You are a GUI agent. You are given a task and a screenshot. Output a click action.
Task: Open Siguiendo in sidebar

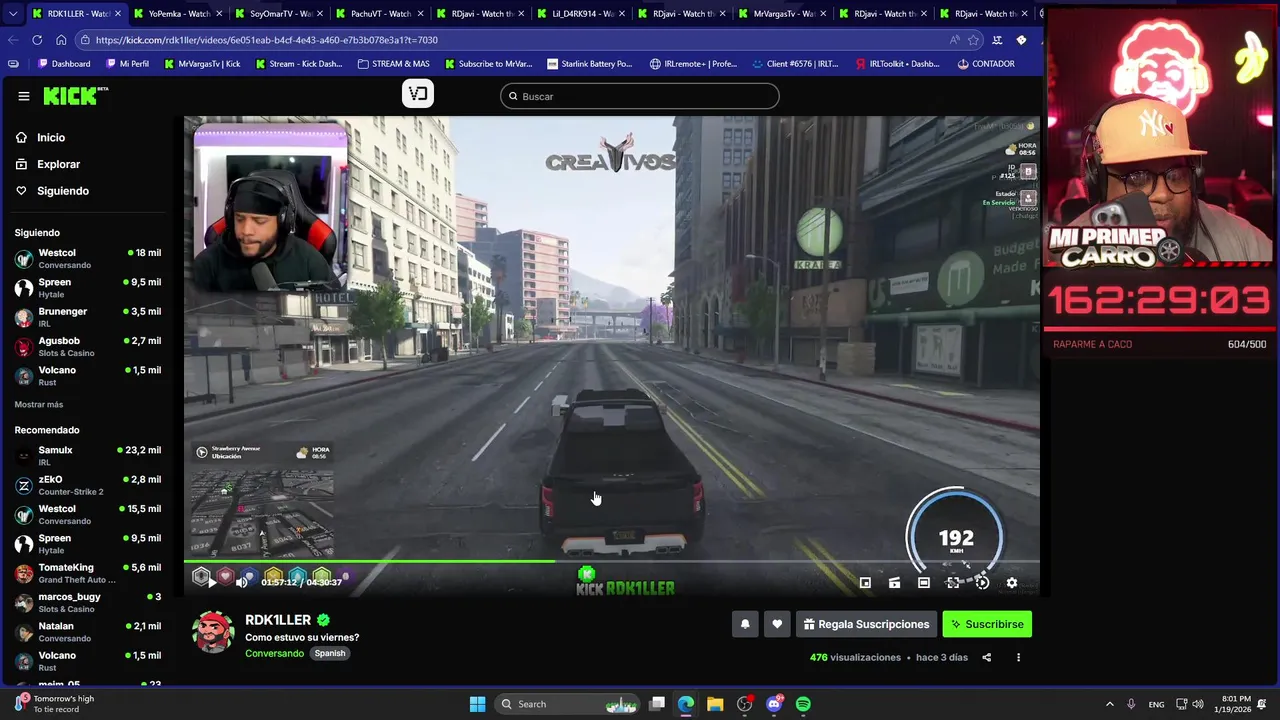pos(63,191)
